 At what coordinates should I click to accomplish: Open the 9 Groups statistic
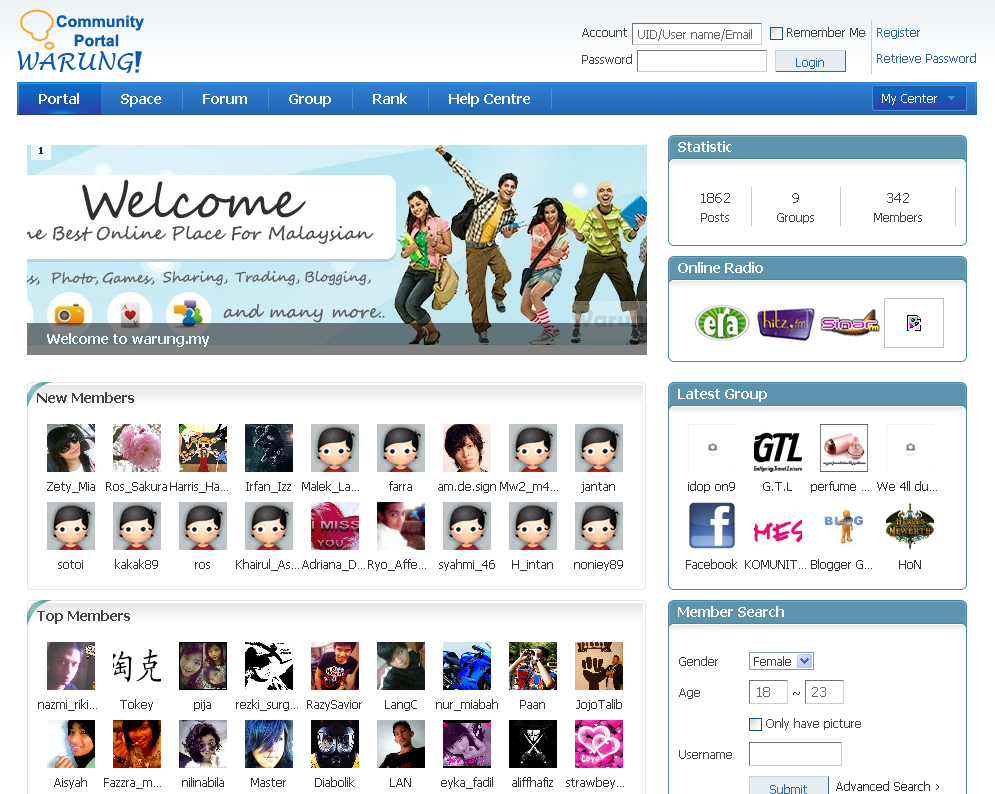click(795, 207)
